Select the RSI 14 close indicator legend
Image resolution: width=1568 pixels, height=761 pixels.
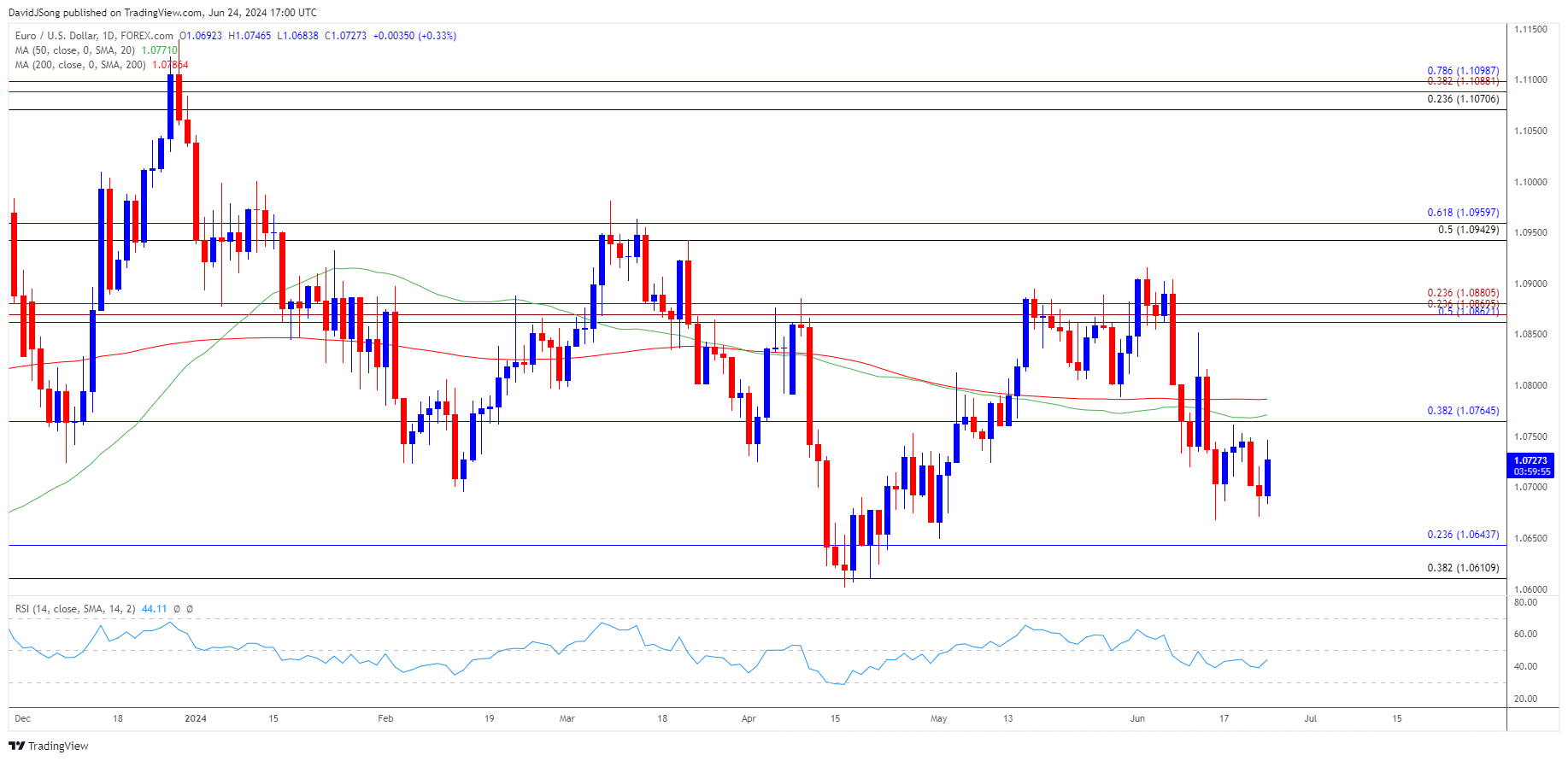point(75,609)
